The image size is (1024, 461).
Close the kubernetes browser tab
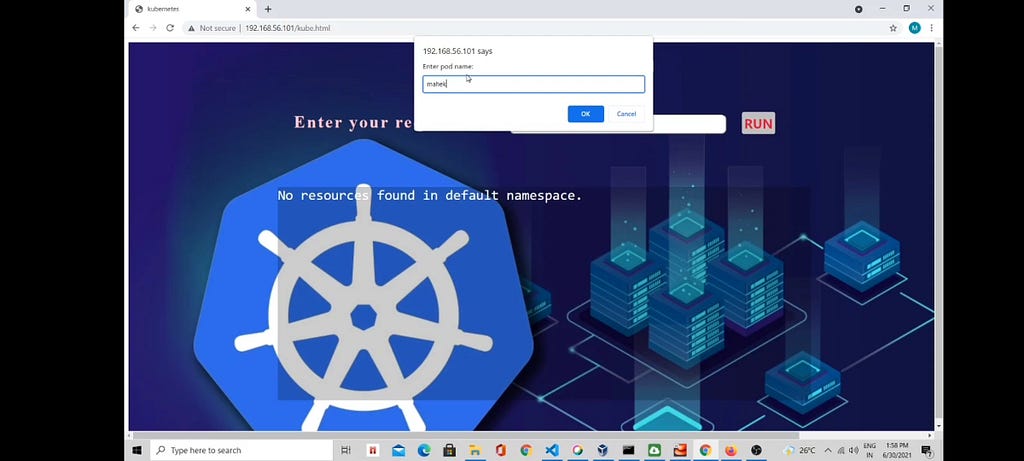[x=248, y=9]
